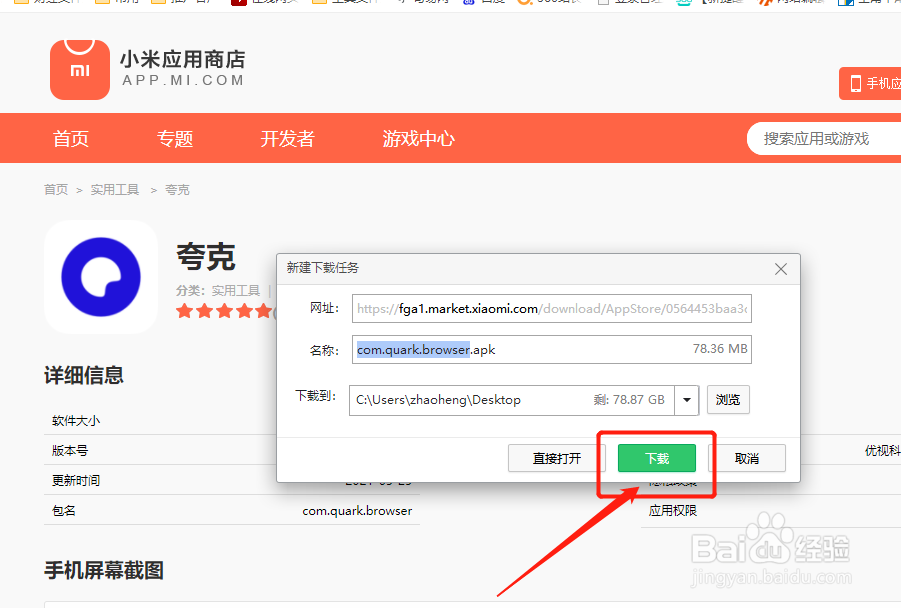Click the 实用工具 breadcrumb link

[115, 190]
